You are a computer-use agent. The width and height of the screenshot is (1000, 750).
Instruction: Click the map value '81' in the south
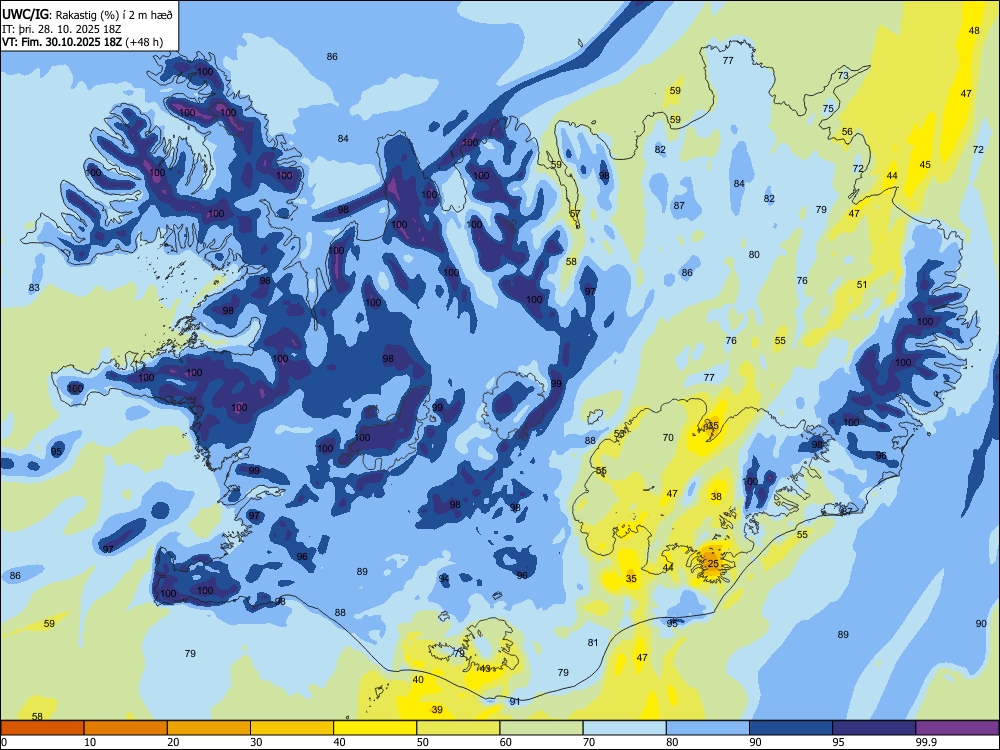click(x=593, y=642)
